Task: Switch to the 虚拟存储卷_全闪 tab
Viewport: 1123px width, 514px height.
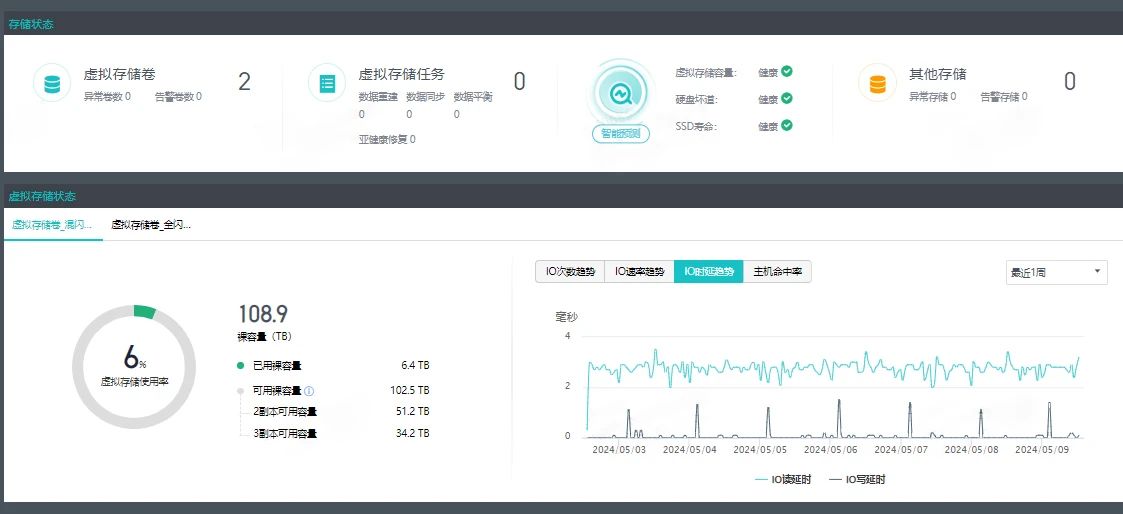Action: 151,226
